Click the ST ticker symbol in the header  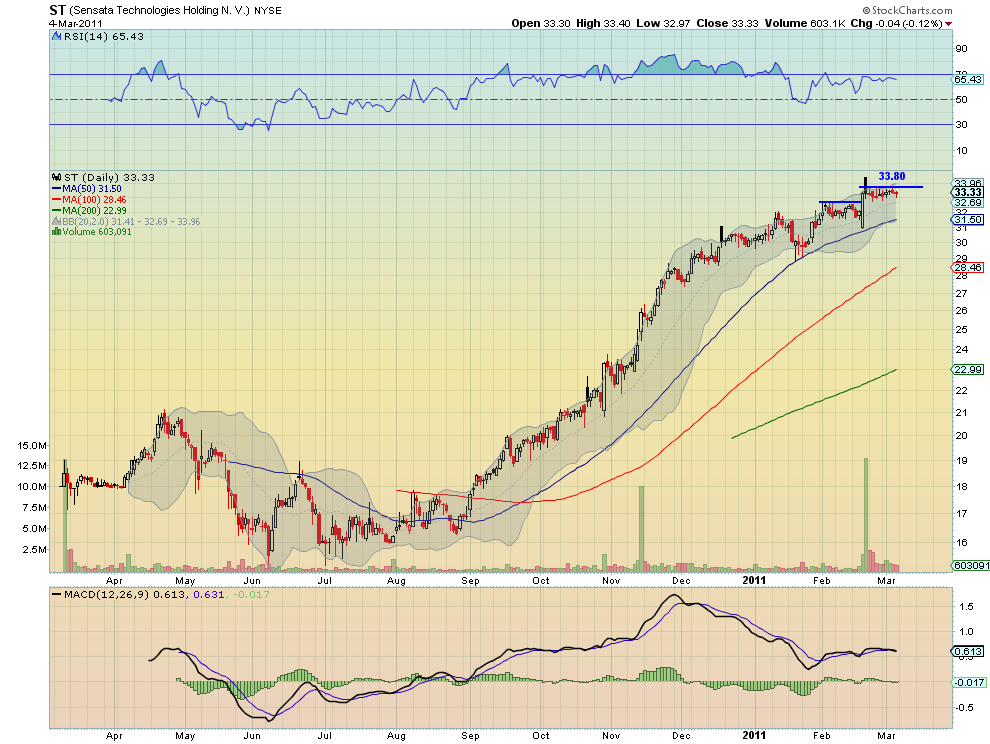[x=57, y=10]
